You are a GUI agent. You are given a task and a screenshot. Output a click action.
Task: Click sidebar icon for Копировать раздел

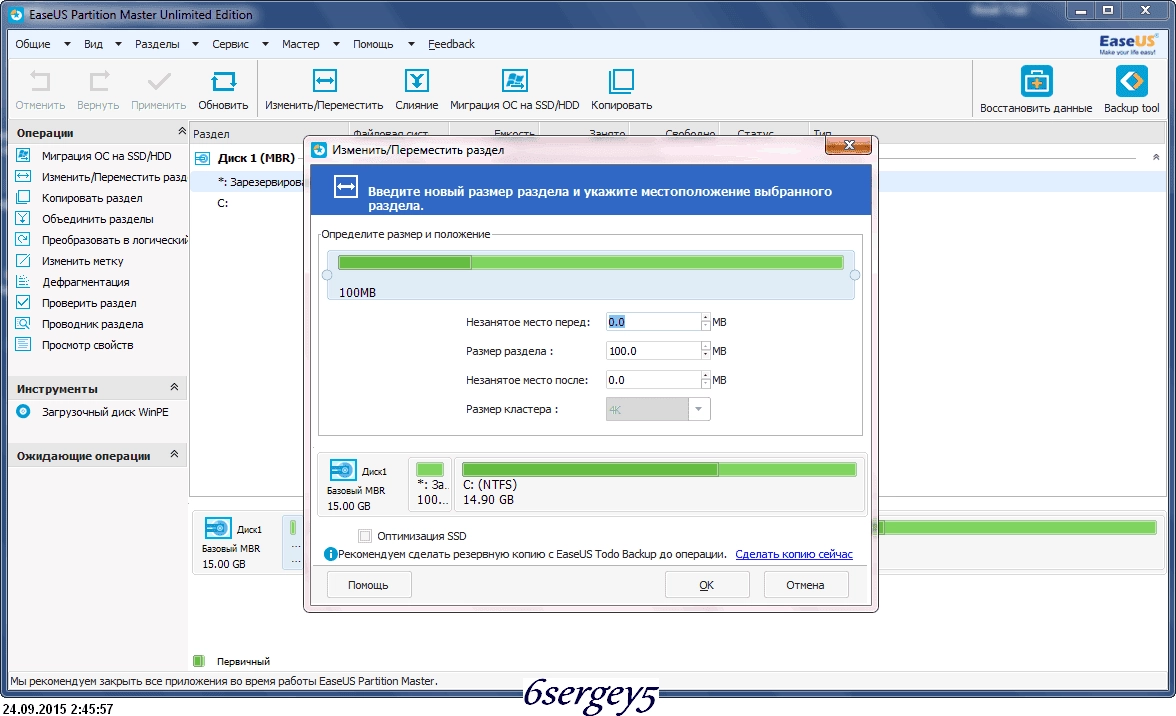pos(23,197)
